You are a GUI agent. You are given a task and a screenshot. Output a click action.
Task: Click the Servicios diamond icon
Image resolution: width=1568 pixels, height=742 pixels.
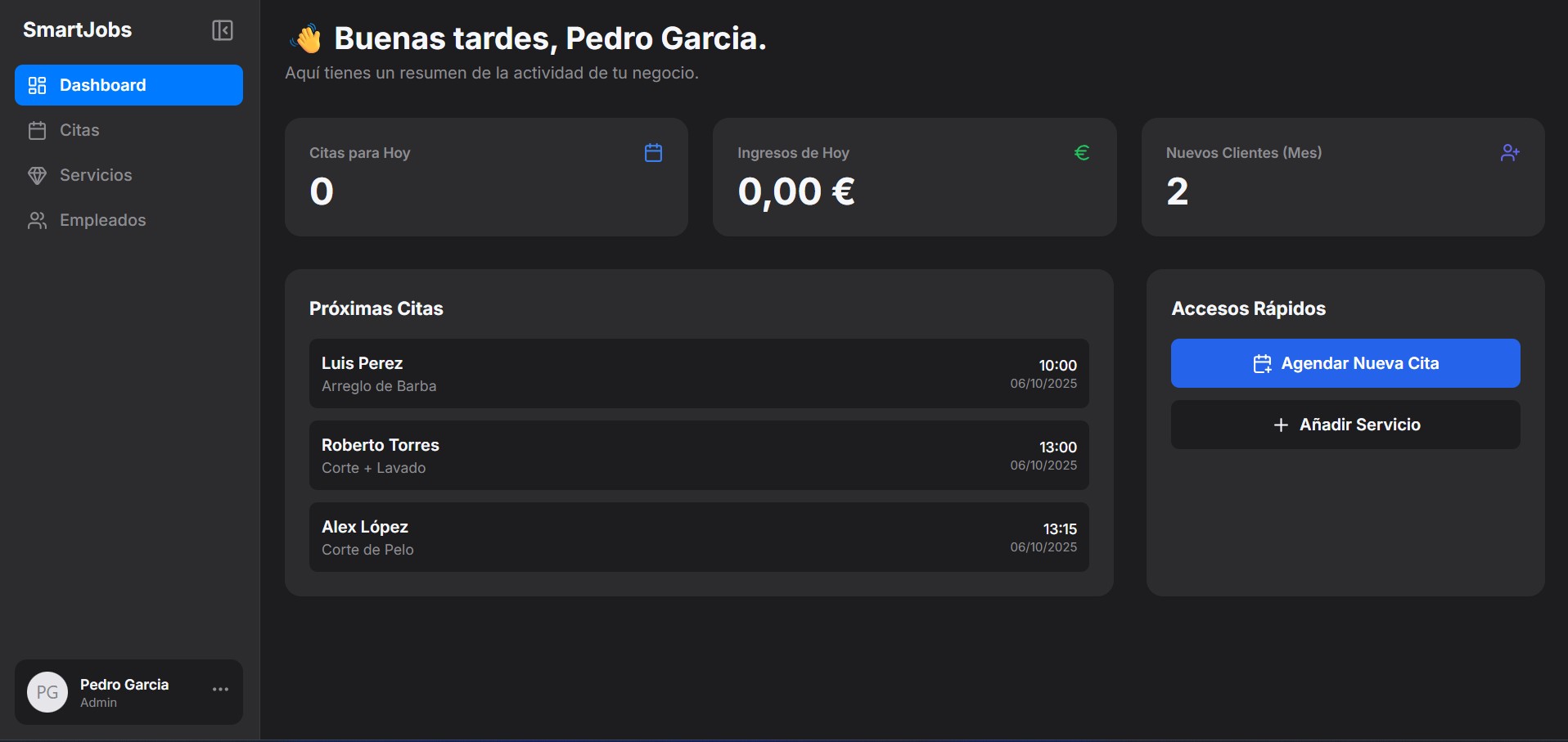tap(38, 175)
